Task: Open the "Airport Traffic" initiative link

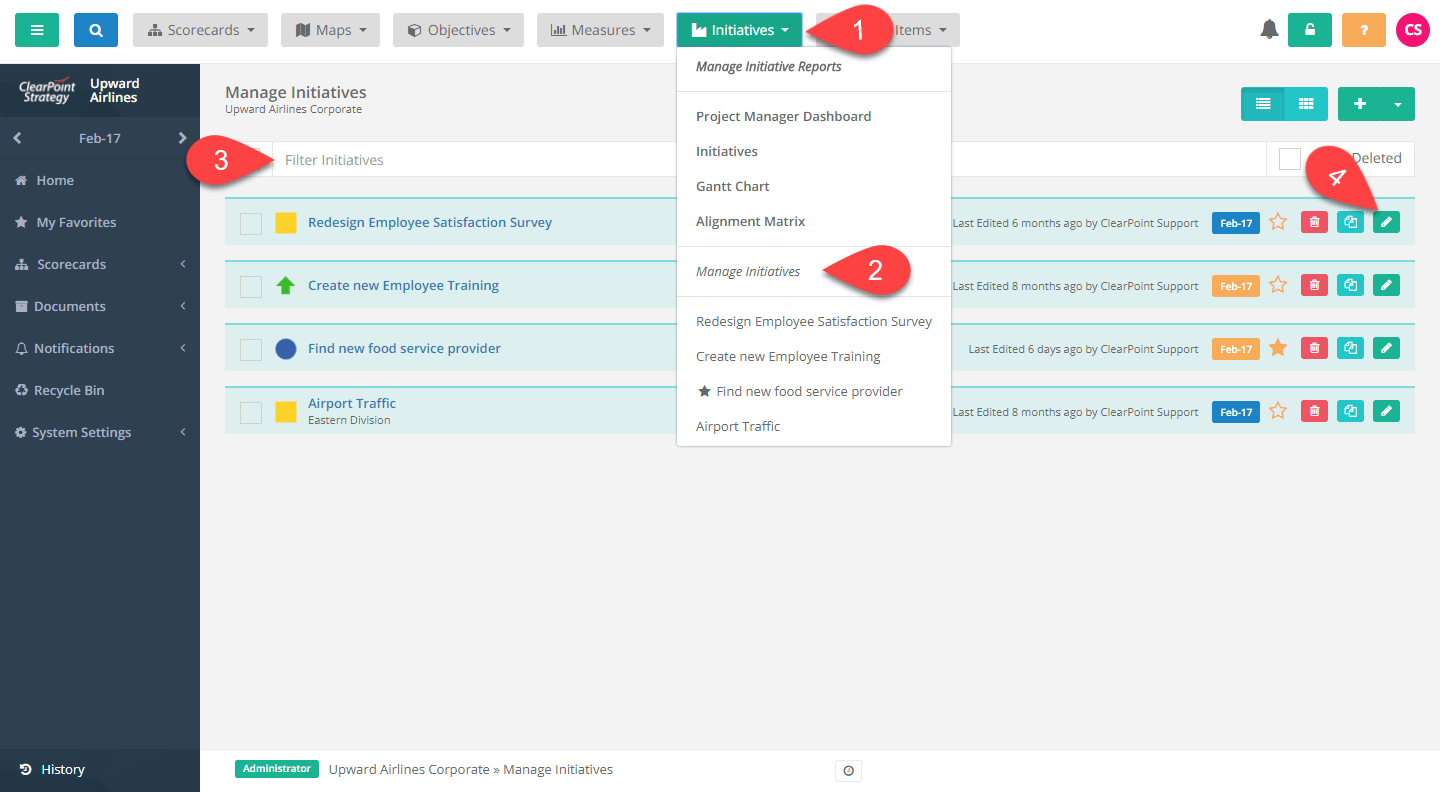Action: (x=351, y=403)
